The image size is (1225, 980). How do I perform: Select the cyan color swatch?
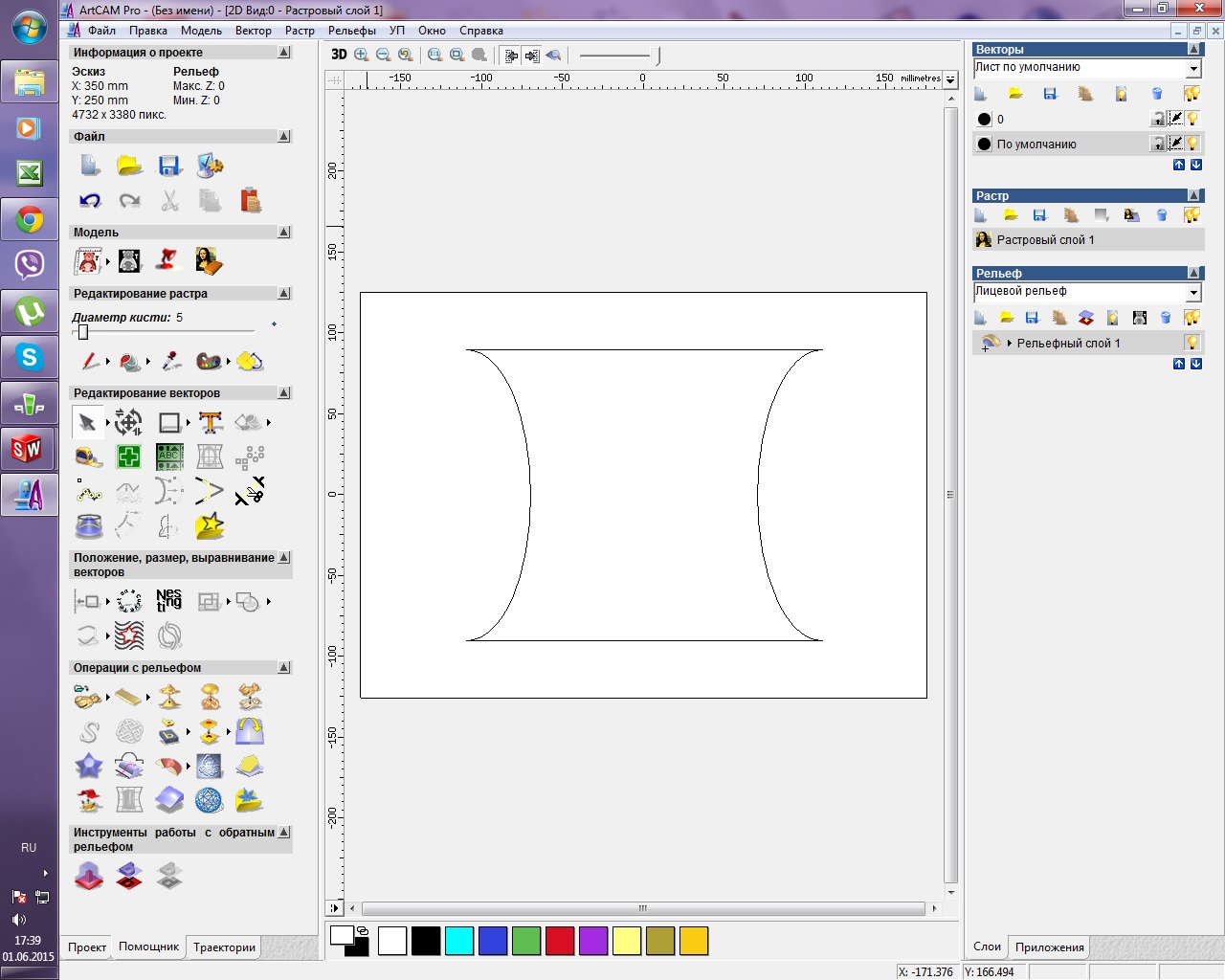(459, 941)
